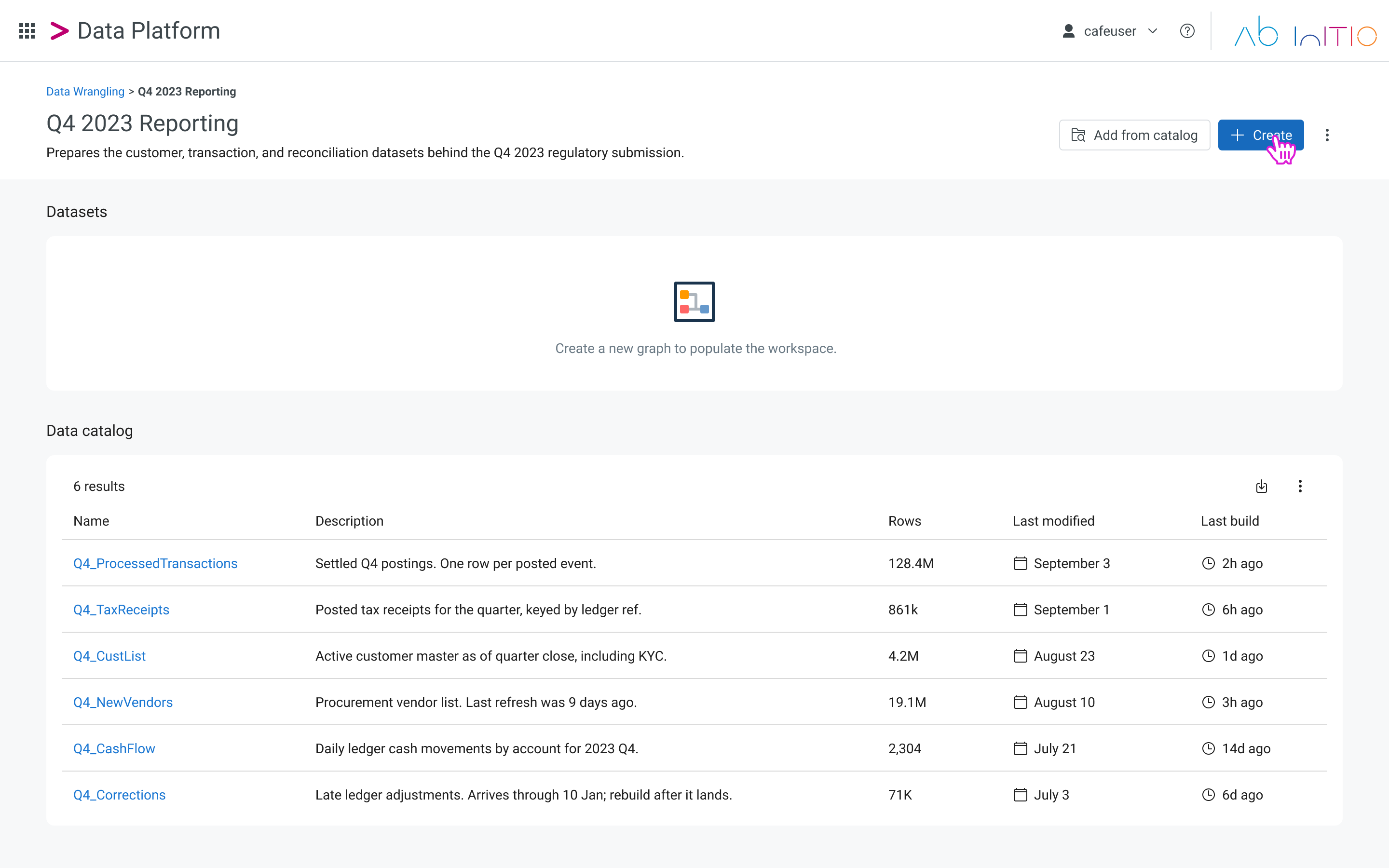
Task: Click the '1d ago' last build value
Action: (1242, 656)
